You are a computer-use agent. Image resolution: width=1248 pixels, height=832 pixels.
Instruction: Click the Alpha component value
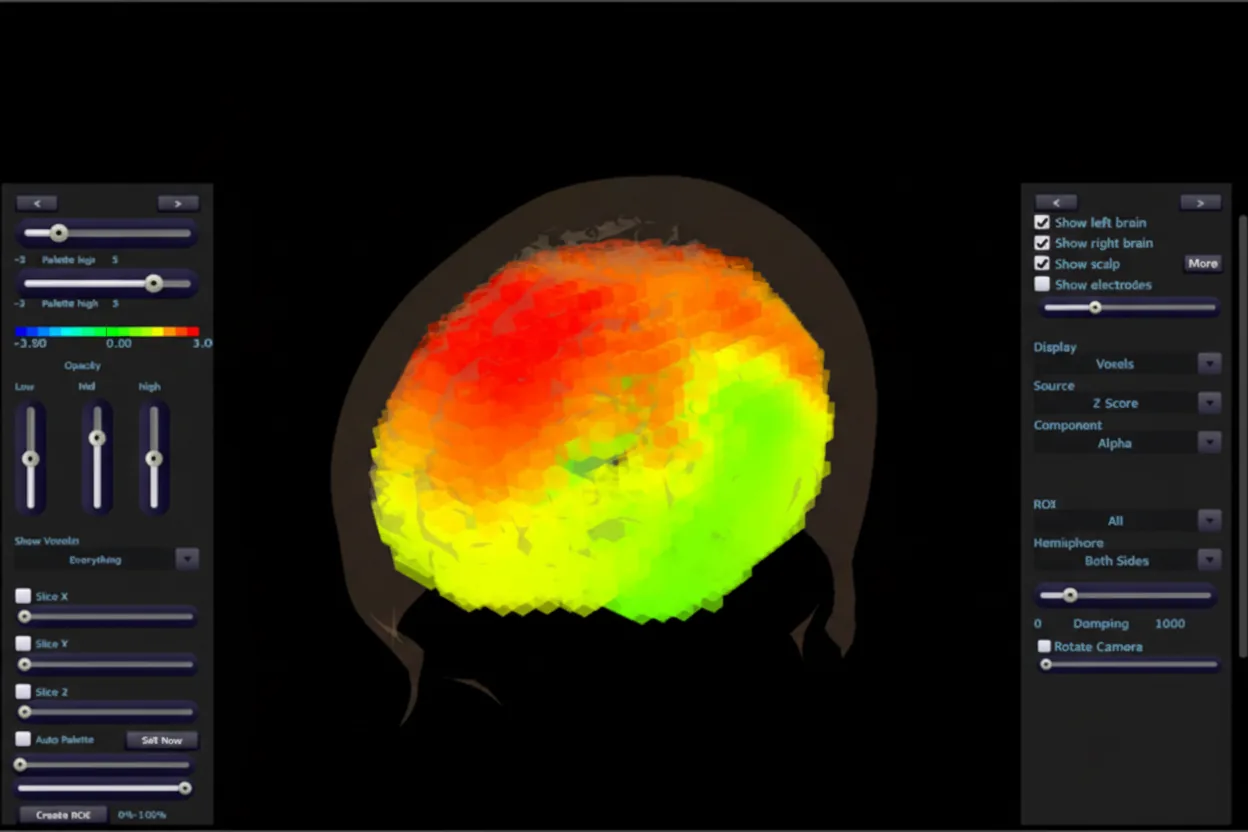tap(1115, 443)
